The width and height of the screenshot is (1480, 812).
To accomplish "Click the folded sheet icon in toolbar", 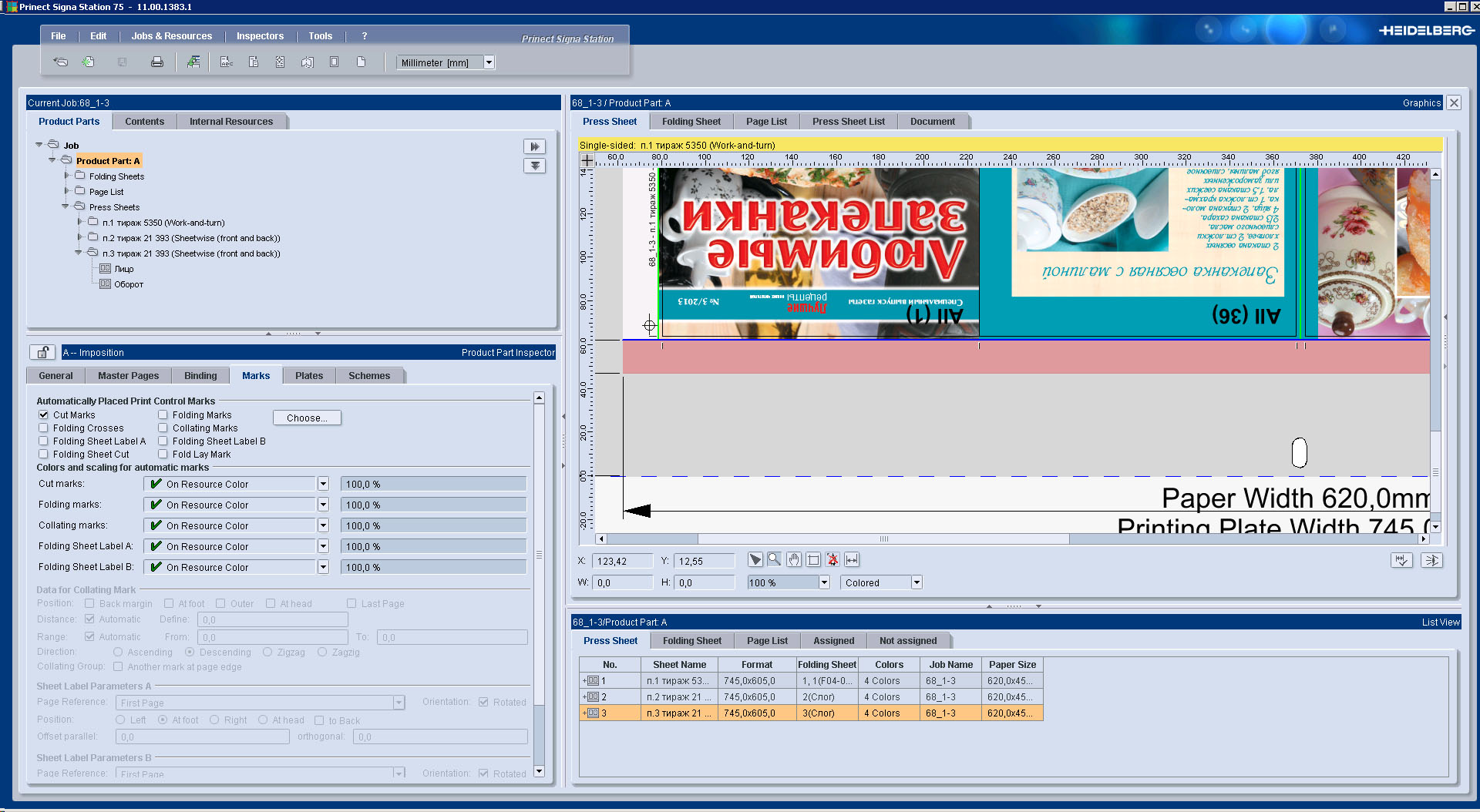I will coord(308,62).
